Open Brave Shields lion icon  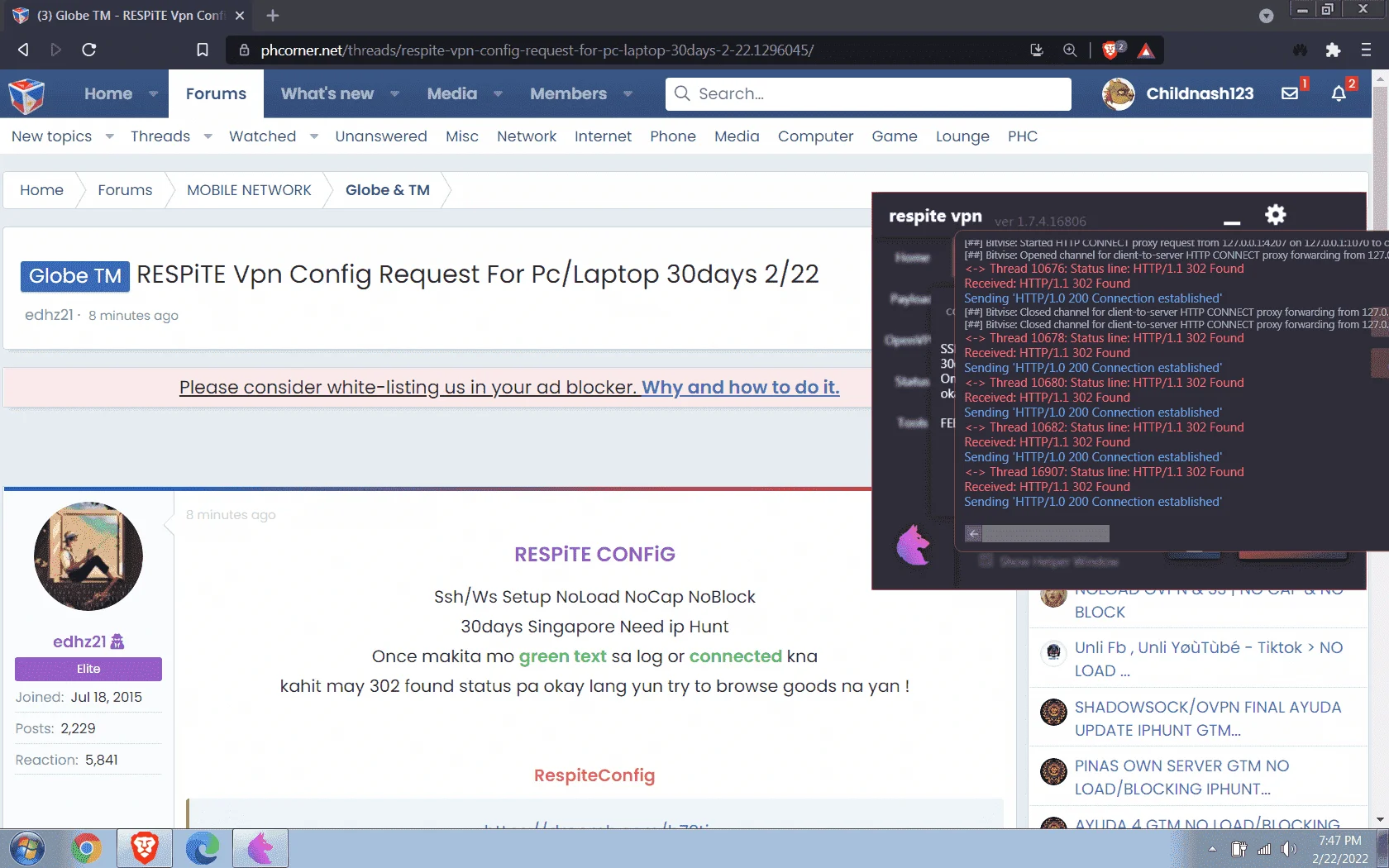point(1111,50)
